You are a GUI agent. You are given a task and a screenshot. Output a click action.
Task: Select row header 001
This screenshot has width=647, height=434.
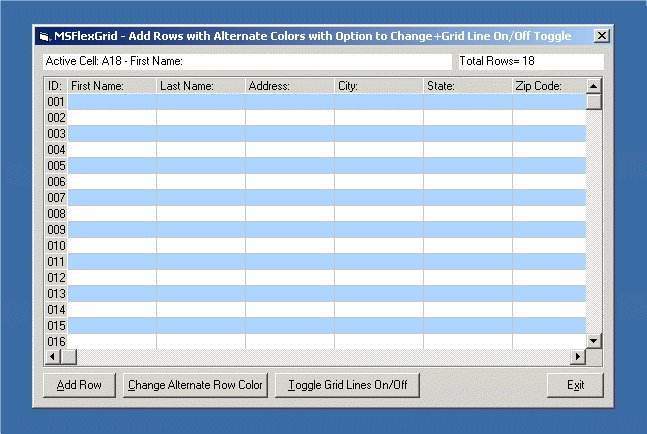point(56,102)
